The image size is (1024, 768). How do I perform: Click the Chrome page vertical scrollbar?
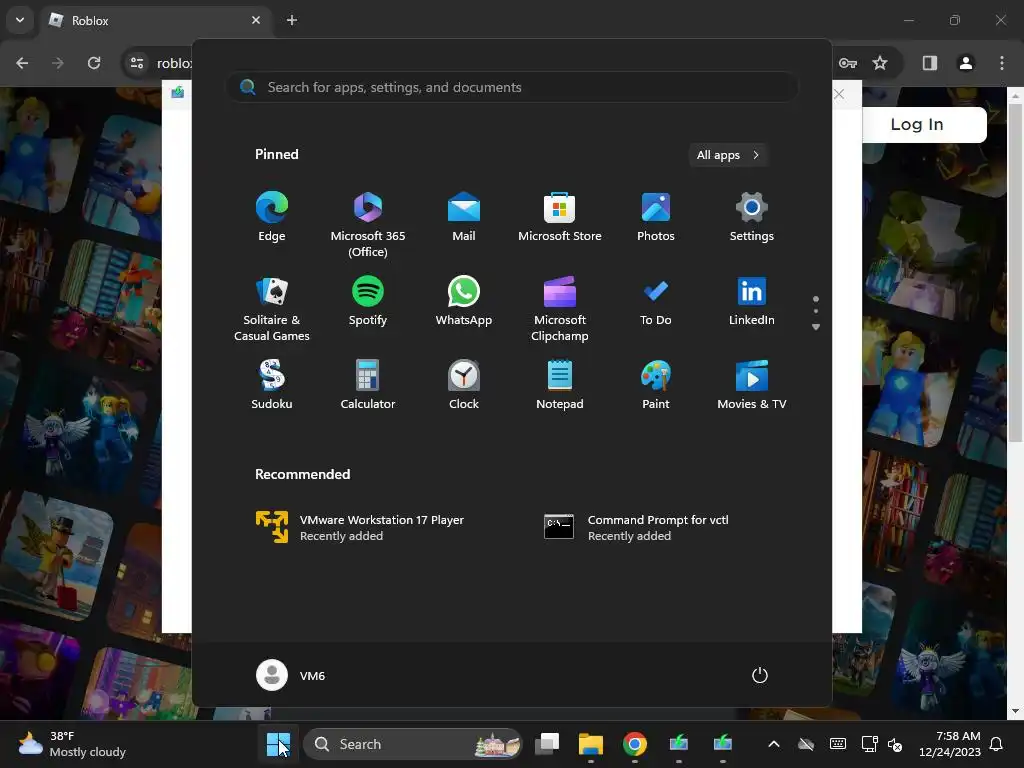tap(1015, 273)
